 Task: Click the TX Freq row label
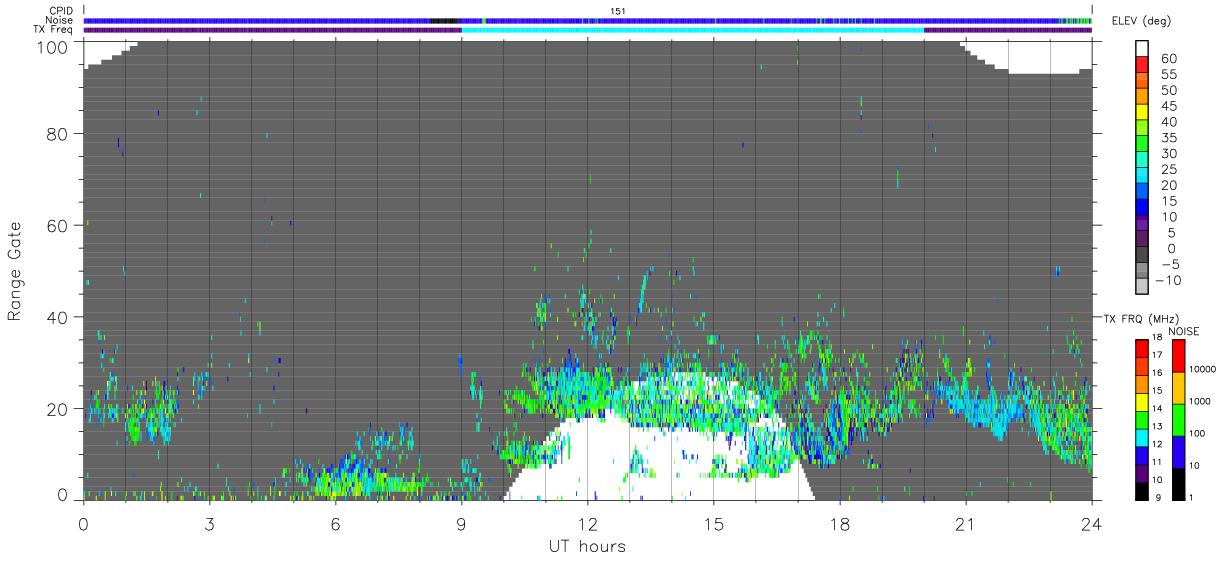tap(54, 29)
